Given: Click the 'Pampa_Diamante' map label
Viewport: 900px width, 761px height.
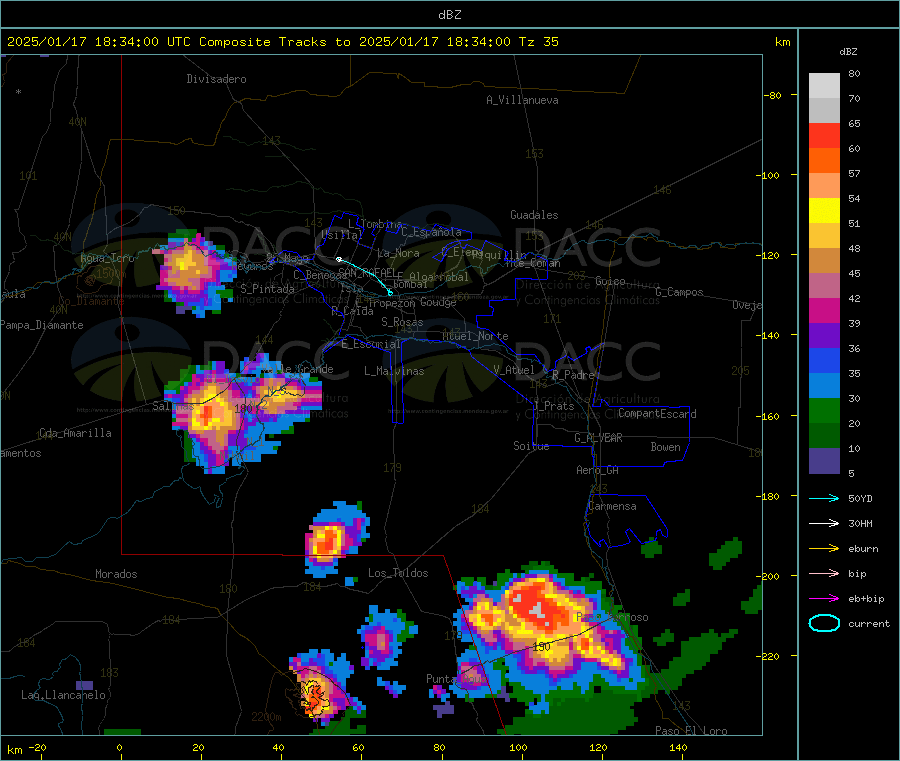Looking at the screenshot, I should coord(42,325).
